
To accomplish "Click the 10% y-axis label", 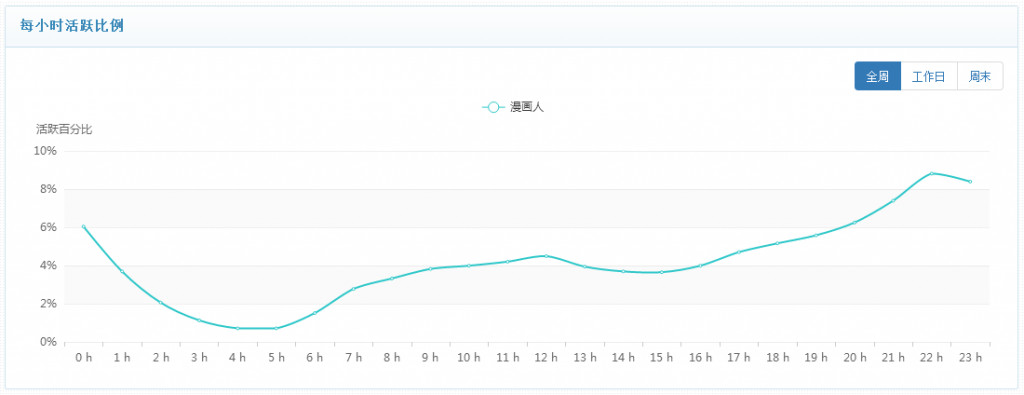I will tap(46, 151).
